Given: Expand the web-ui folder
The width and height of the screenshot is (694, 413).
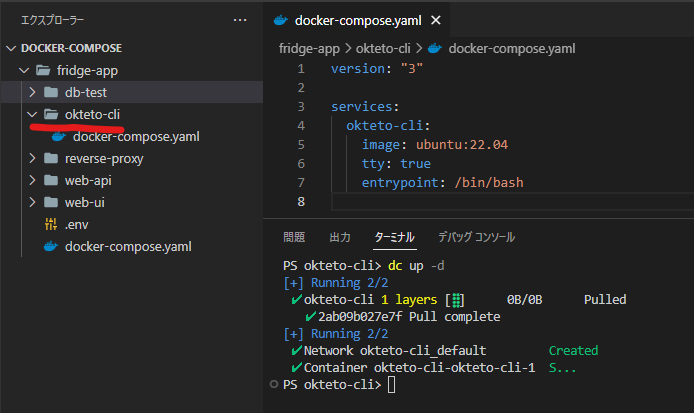Looking at the screenshot, I should point(31,202).
